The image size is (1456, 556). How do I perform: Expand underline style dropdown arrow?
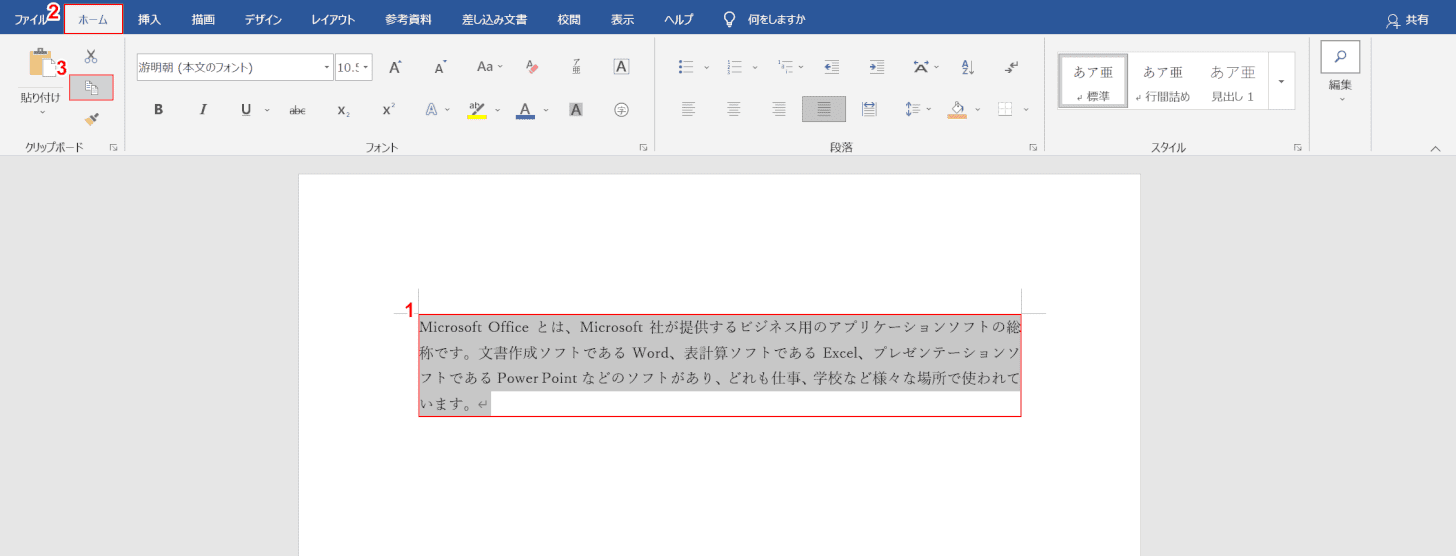pyautogui.click(x=268, y=110)
